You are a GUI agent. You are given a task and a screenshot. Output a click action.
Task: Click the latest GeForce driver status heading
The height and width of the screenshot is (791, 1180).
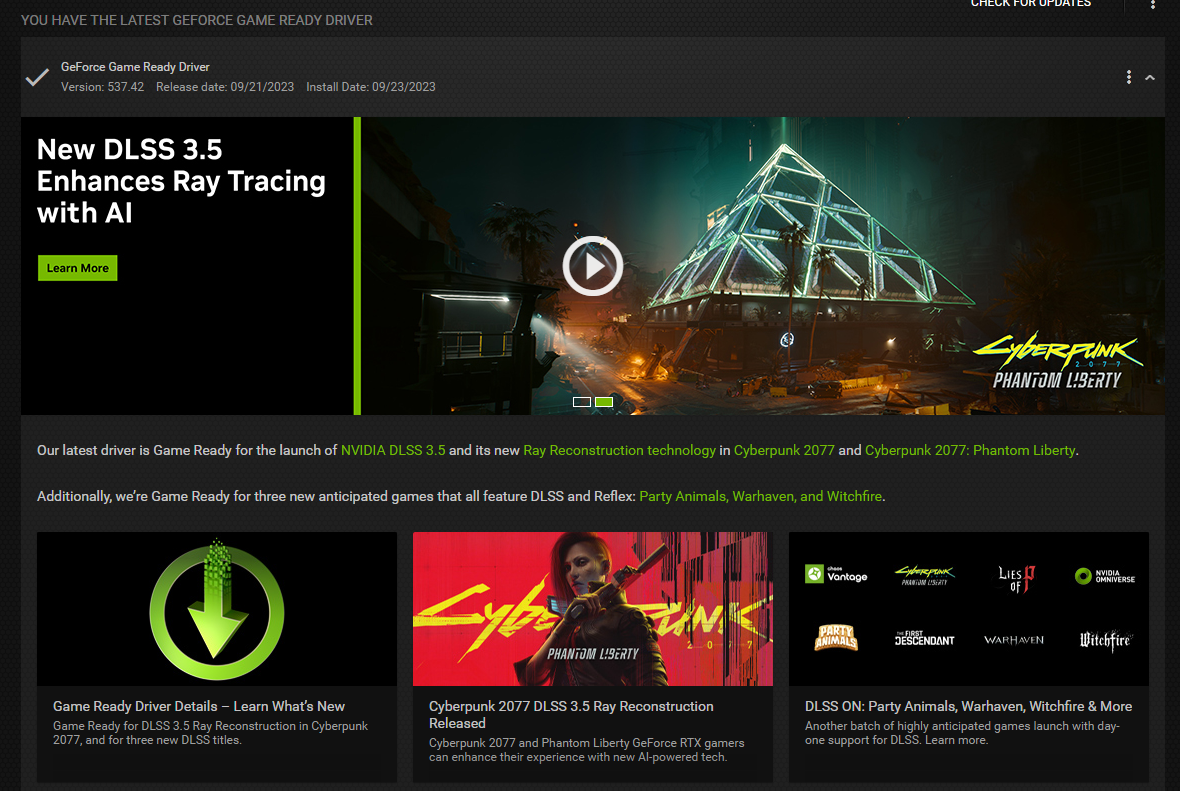(x=196, y=20)
